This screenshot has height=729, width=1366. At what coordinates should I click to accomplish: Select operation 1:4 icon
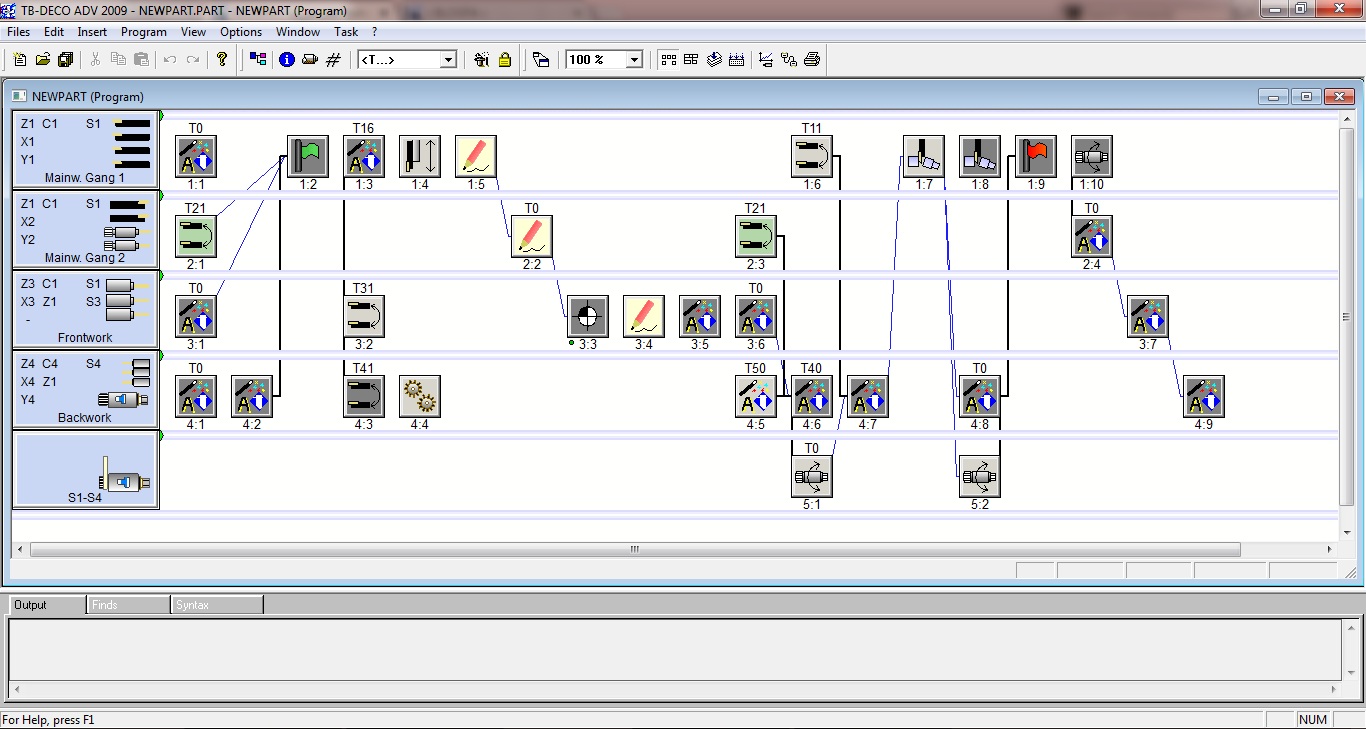coord(420,157)
